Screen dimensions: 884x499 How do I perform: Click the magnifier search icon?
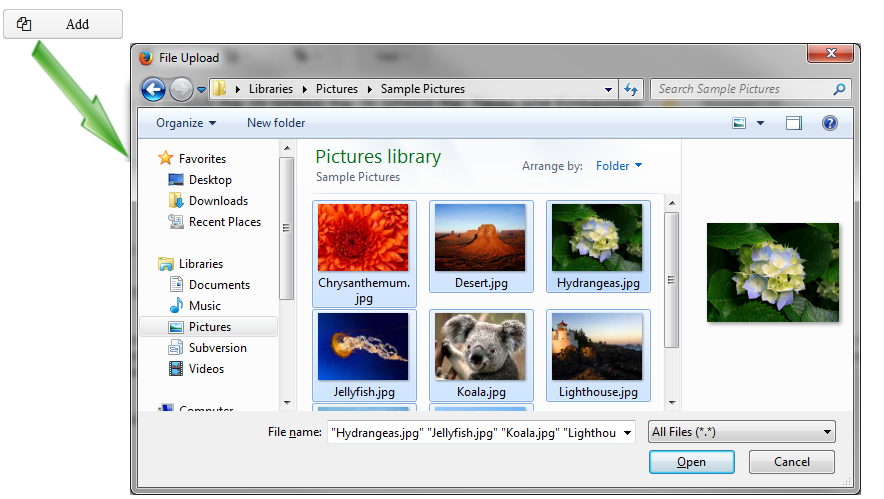[x=839, y=89]
